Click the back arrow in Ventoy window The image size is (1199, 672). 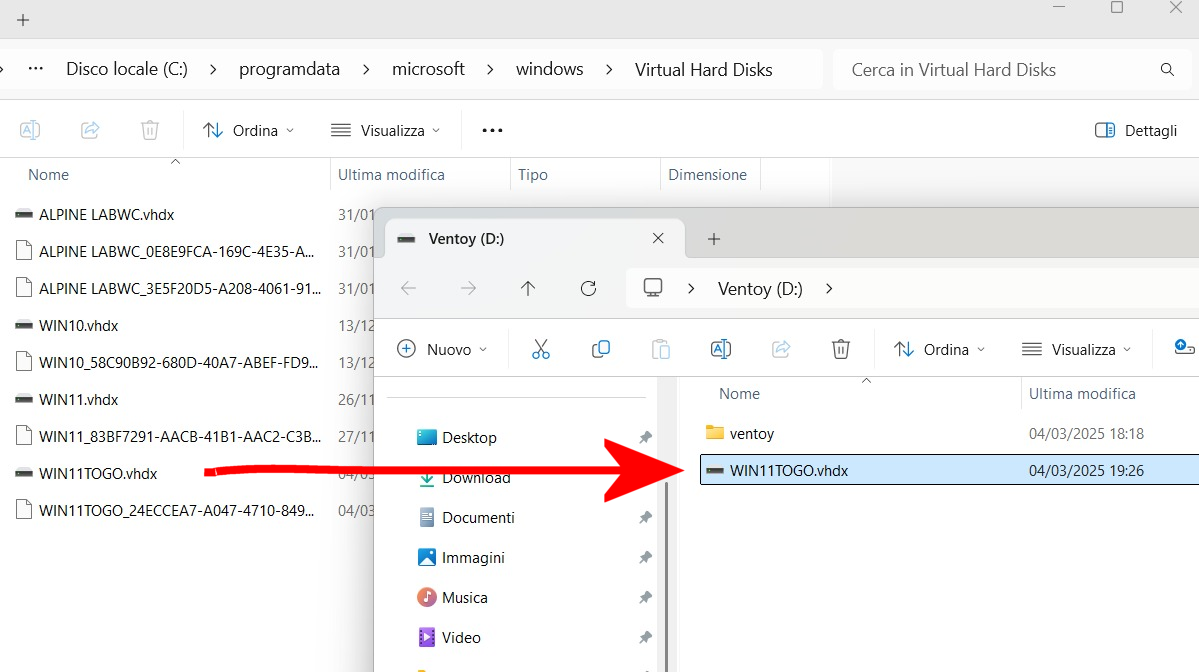point(408,288)
